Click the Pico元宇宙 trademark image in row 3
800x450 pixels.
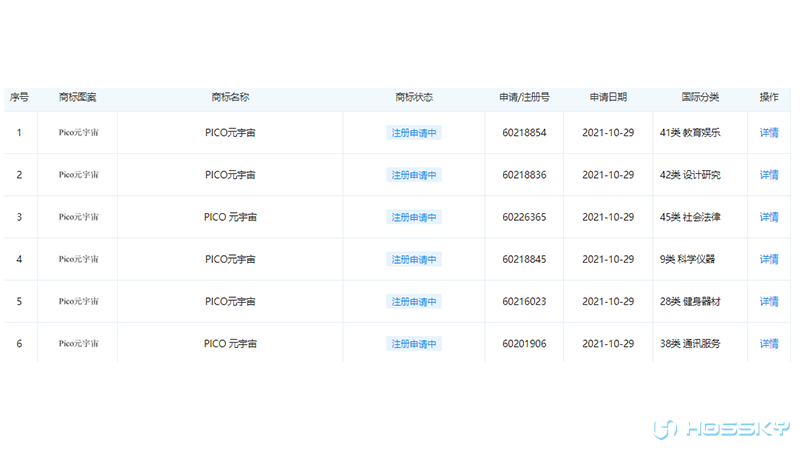coord(78,217)
